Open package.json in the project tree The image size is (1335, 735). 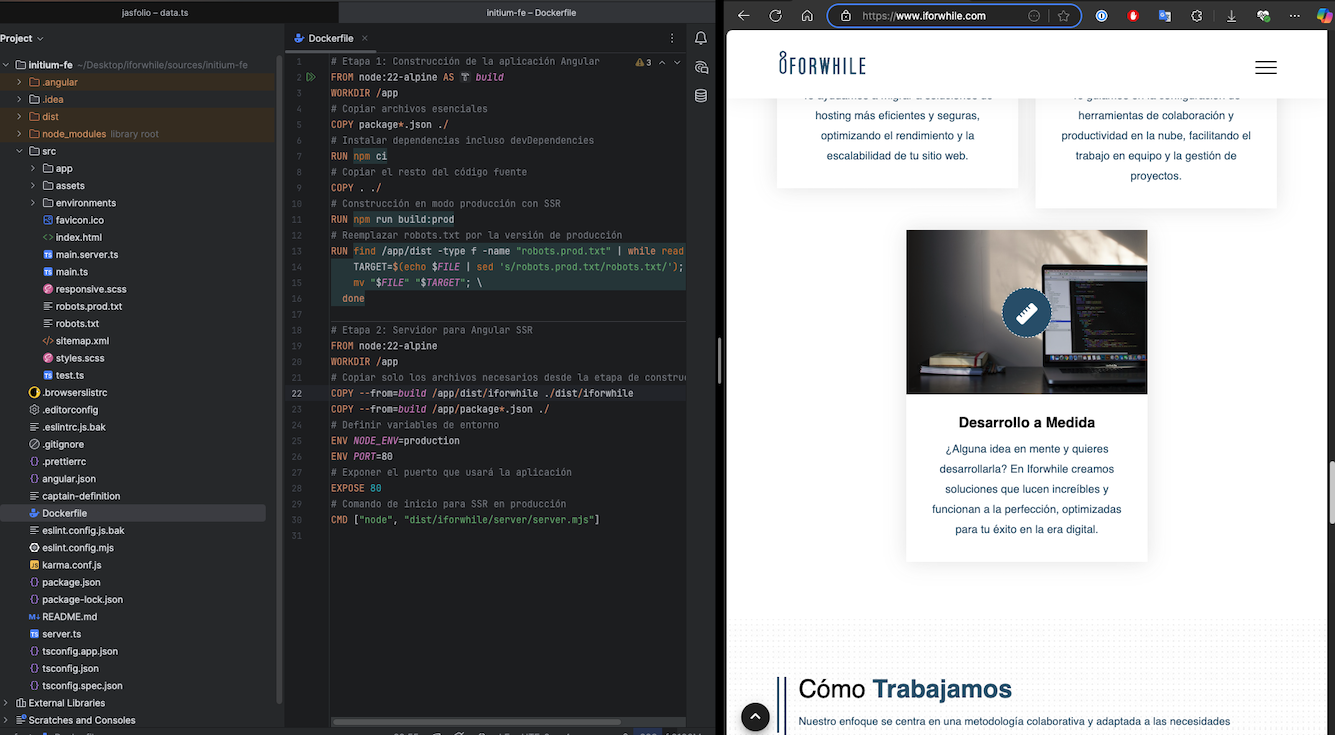pos(71,582)
